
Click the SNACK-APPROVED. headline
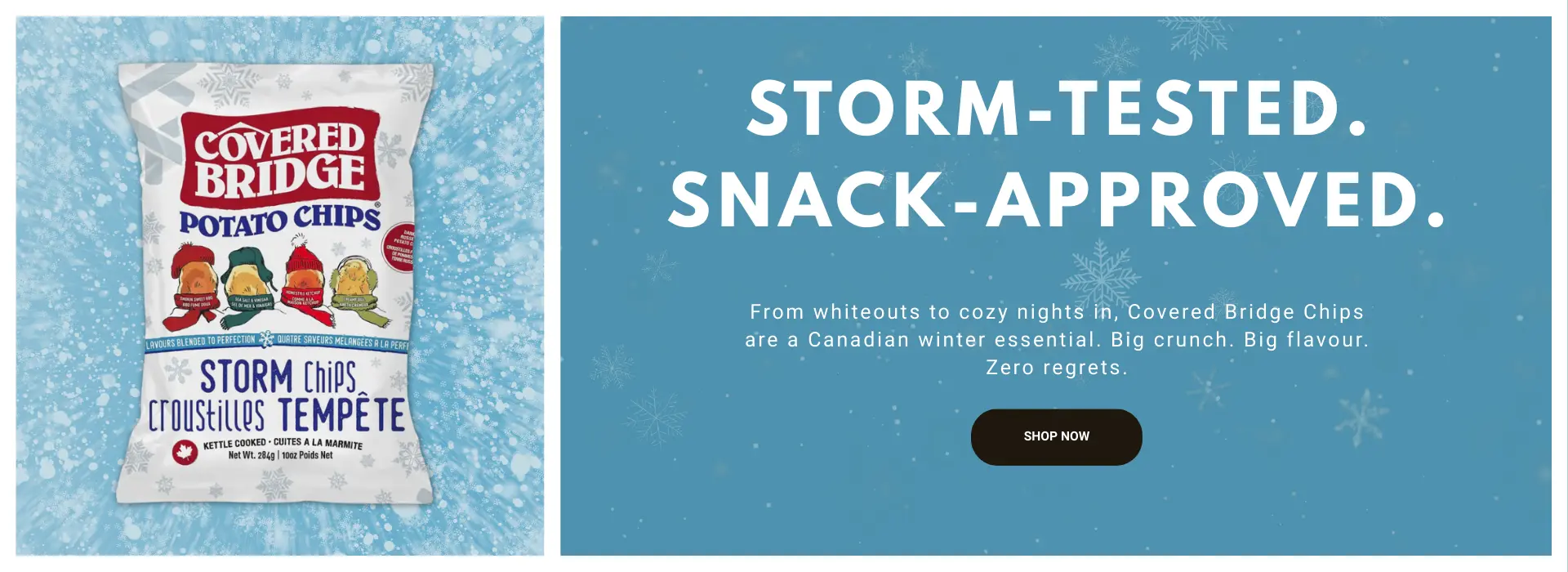pyautogui.click(x=1057, y=200)
